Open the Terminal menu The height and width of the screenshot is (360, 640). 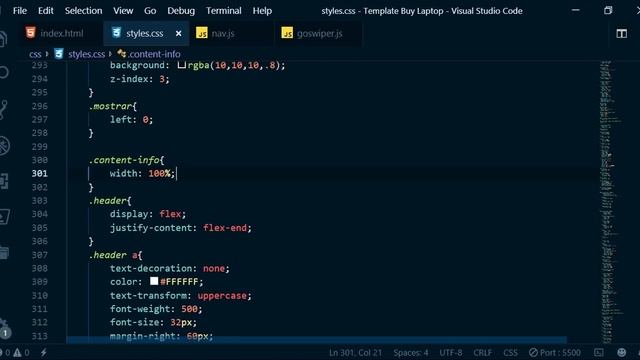click(x=223, y=11)
